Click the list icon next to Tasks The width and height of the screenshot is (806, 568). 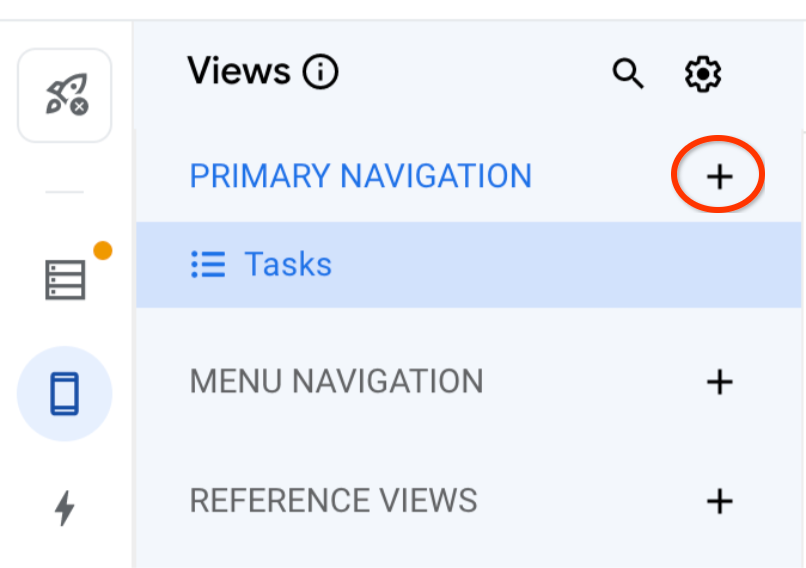coord(208,265)
